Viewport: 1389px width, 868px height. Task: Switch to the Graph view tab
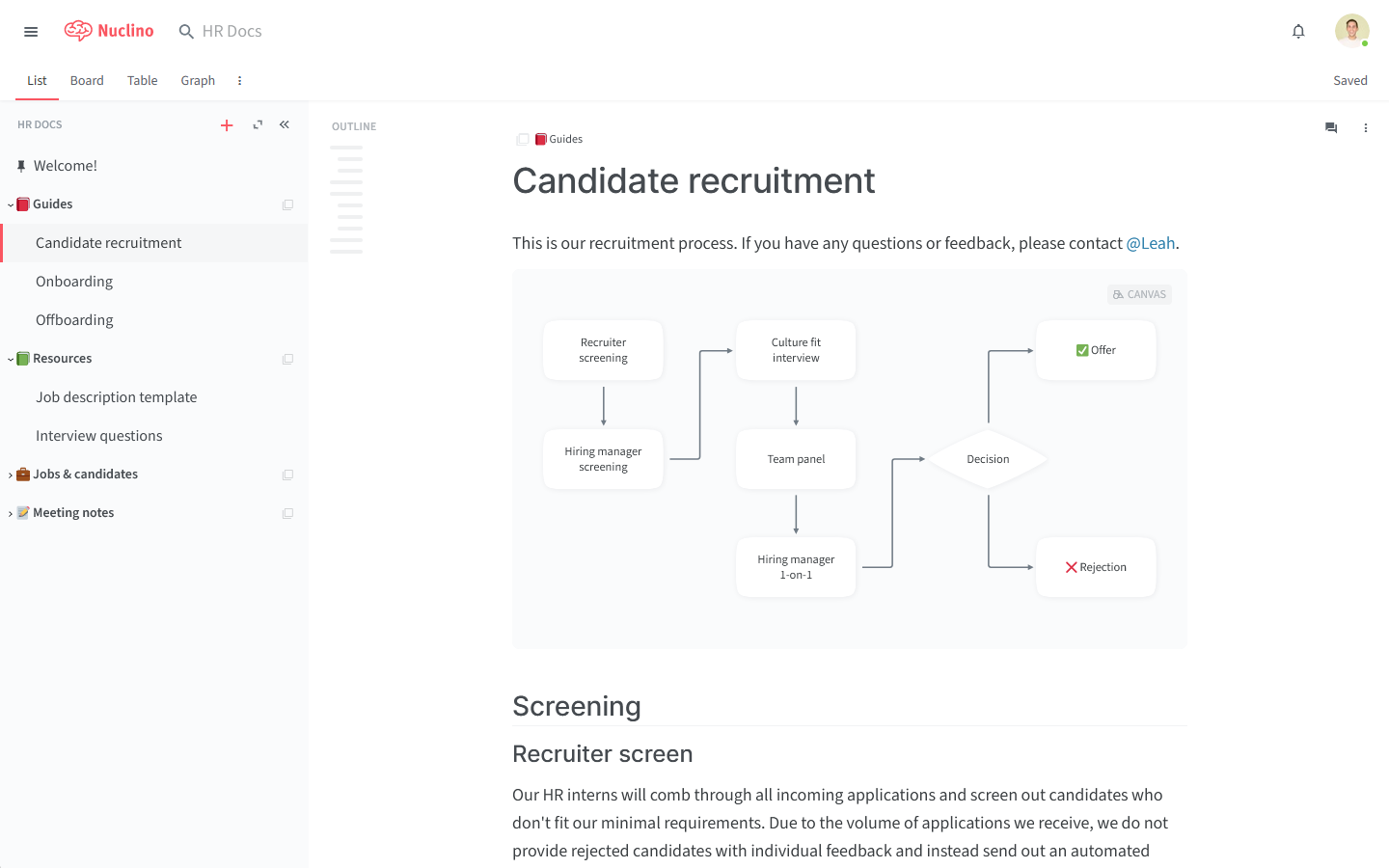click(x=198, y=81)
